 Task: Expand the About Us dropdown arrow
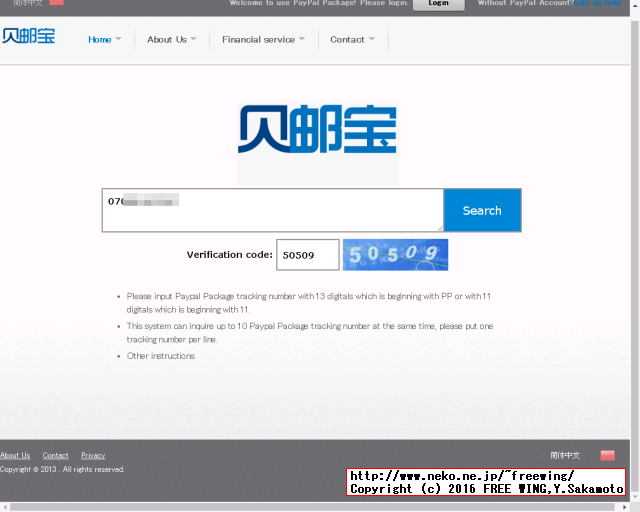(193, 39)
